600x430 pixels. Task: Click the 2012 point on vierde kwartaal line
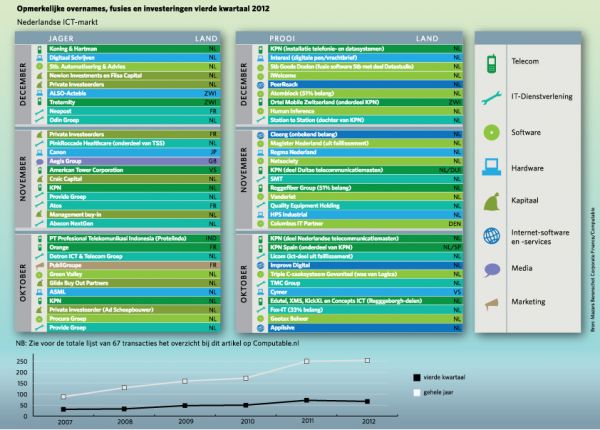tap(367, 401)
